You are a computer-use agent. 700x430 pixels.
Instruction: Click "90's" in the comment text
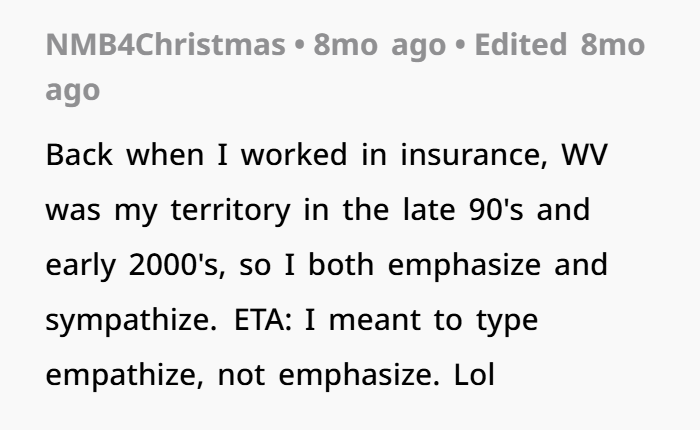point(496,210)
